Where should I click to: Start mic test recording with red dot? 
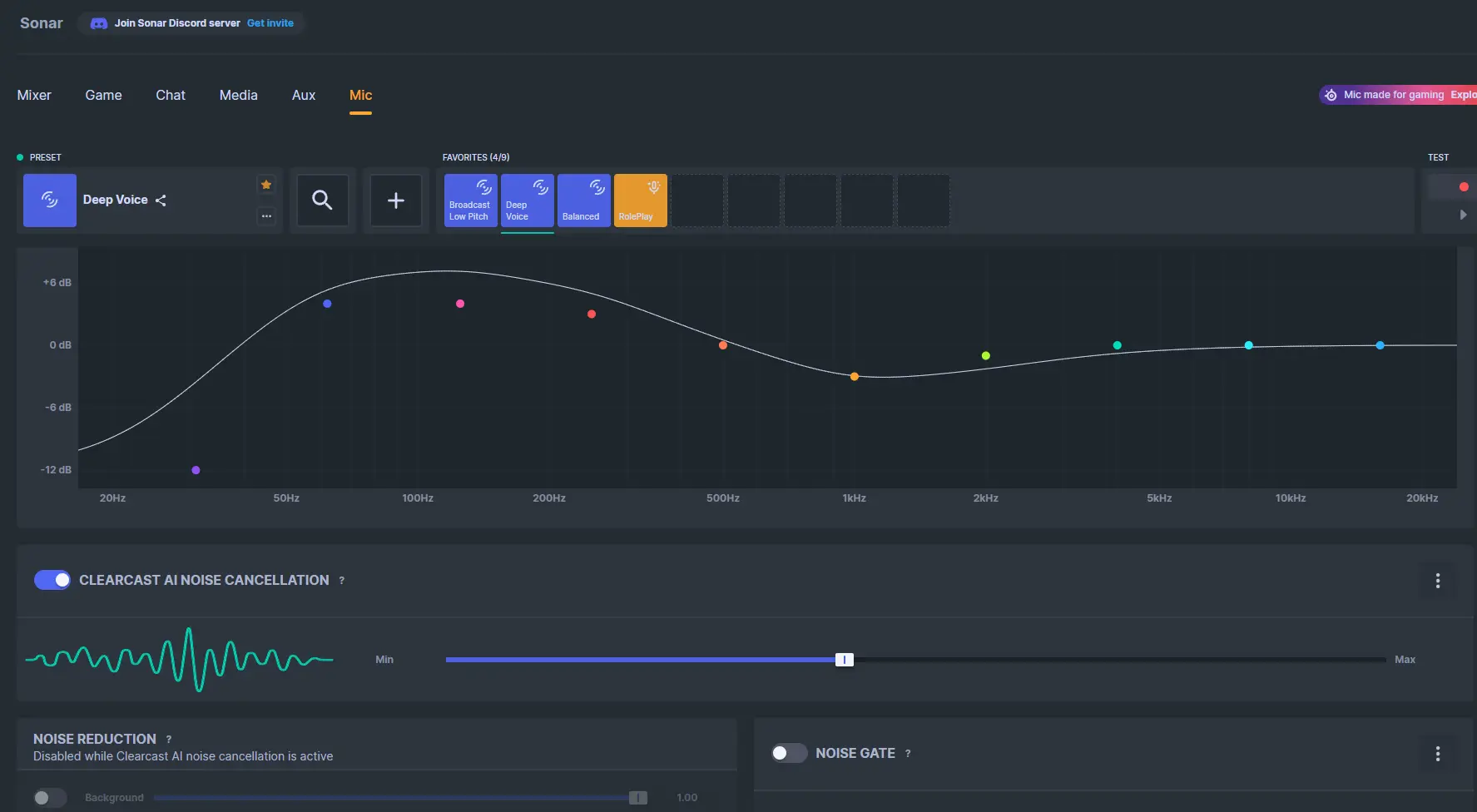(1463, 186)
